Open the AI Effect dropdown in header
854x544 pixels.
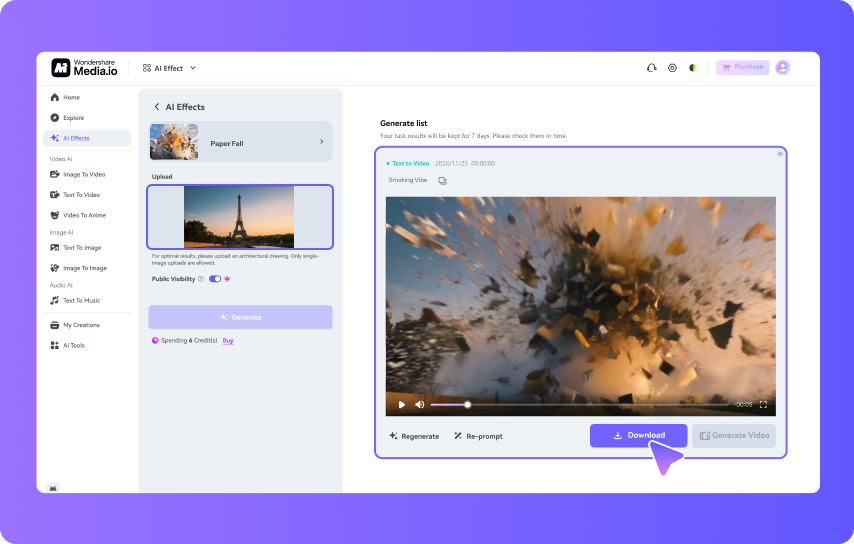pyautogui.click(x=169, y=68)
